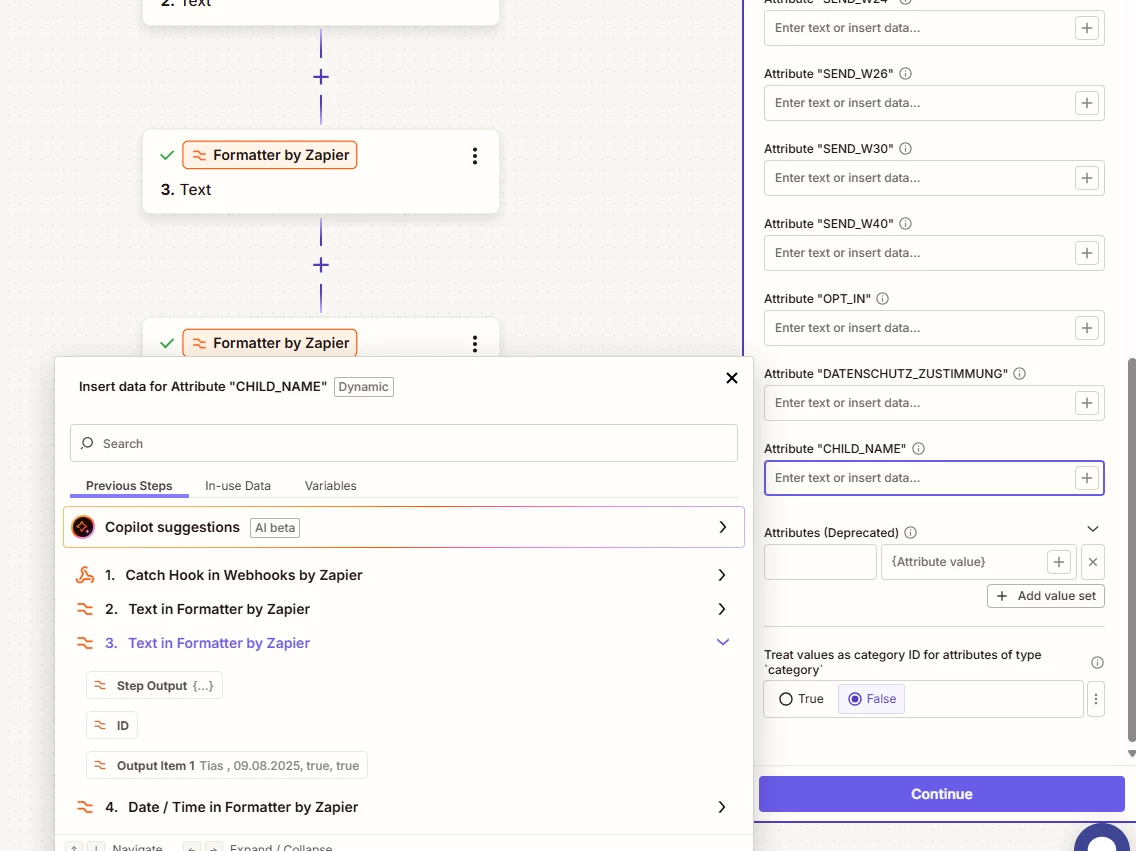This screenshot has width=1136, height=851.
Task: Open three-dot menu on step 3 Text card
Action: (x=475, y=156)
